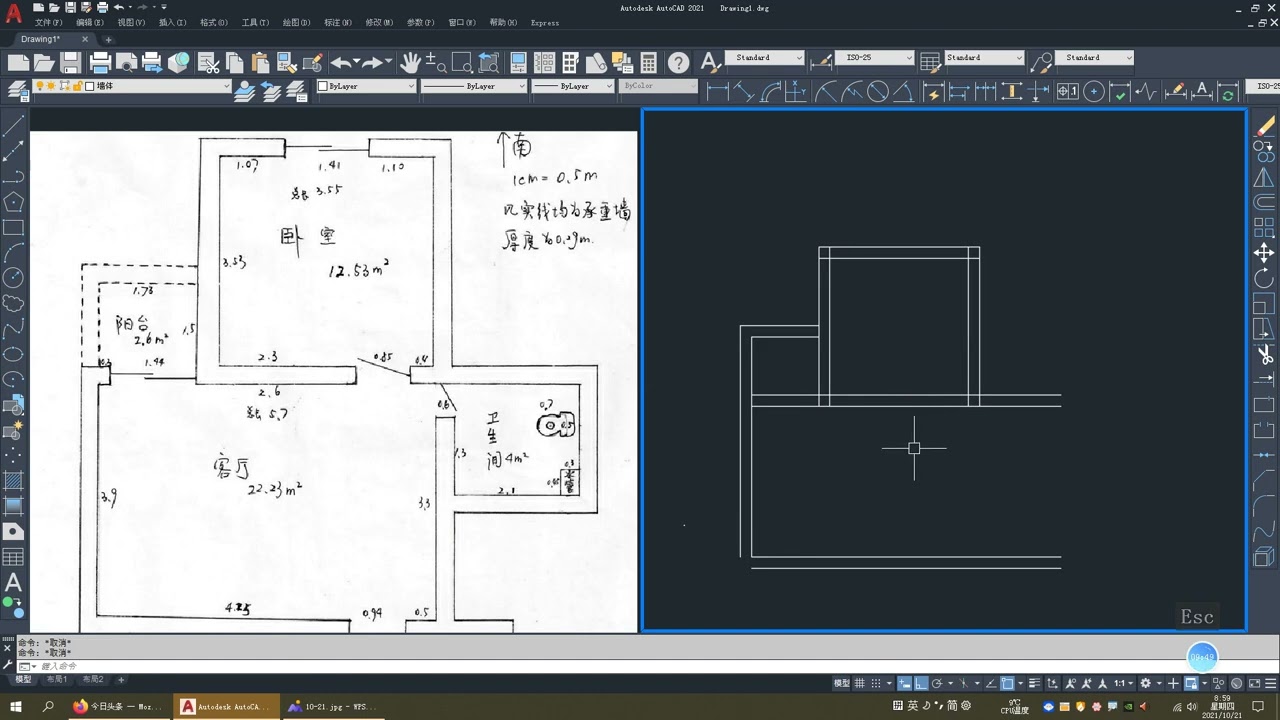This screenshot has width=1280, height=720.
Task: Open the 10-21.jpg WPS taskbar button
Action: (332, 706)
